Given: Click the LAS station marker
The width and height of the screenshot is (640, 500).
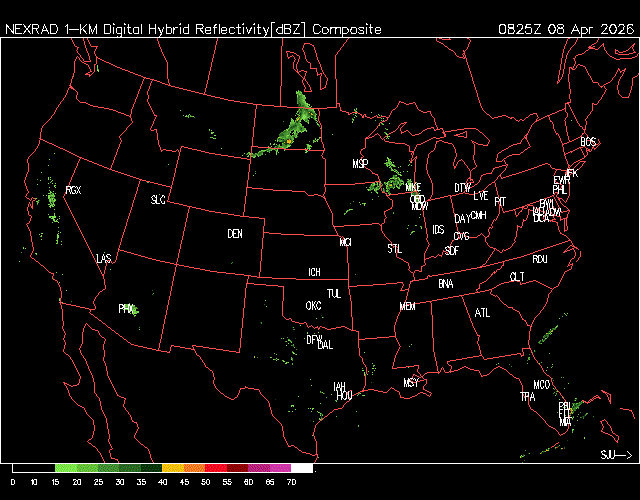Looking at the screenshot, I should click(x=104, y=259).
